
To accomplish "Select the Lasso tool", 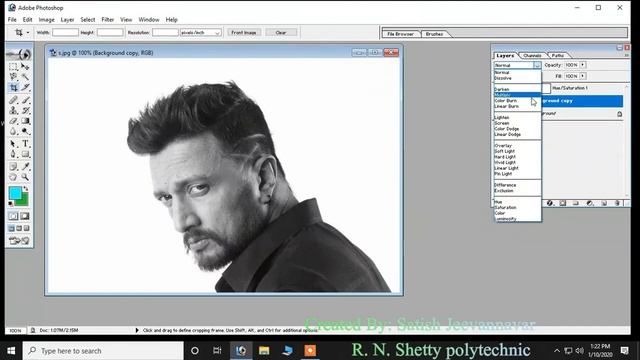I will pyautogui.click(x=13, y=76).
